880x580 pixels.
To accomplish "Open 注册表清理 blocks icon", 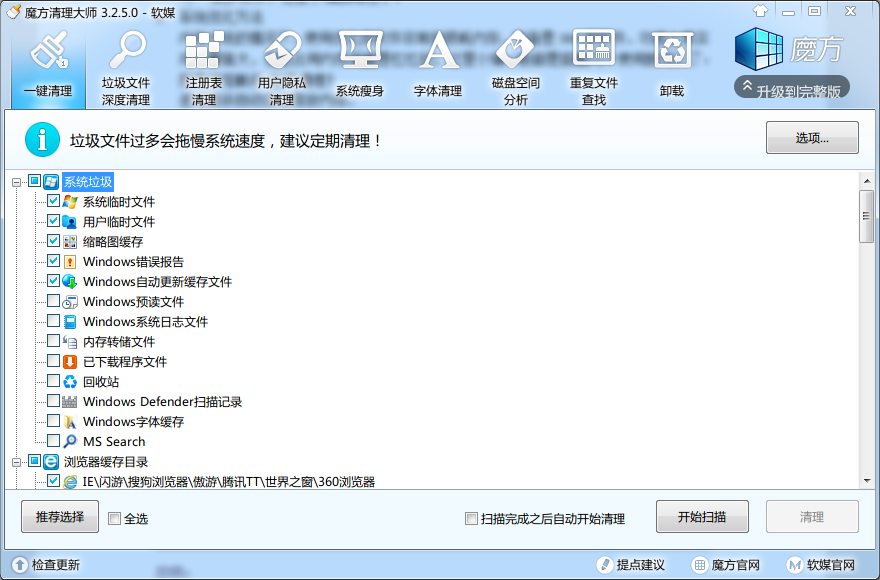I will [x=204, y=50].
